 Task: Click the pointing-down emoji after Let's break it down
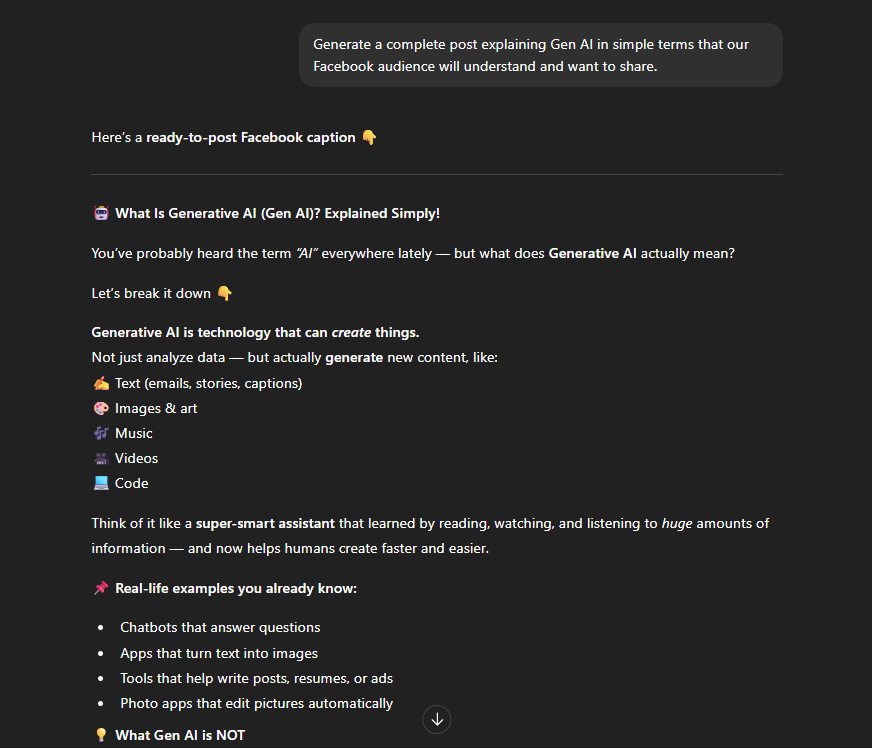(224, 292)
